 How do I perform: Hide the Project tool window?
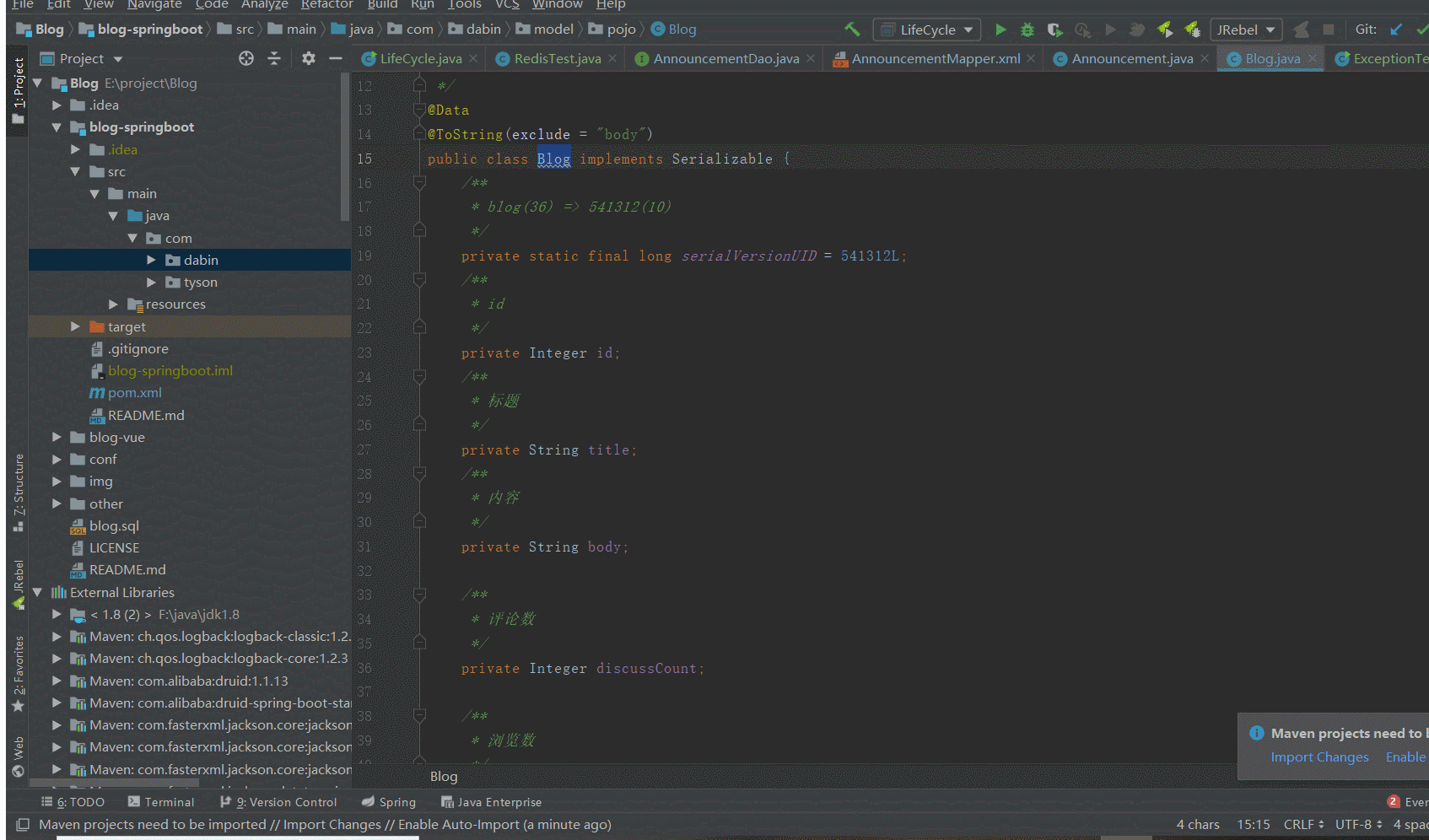tap(335, 58)
